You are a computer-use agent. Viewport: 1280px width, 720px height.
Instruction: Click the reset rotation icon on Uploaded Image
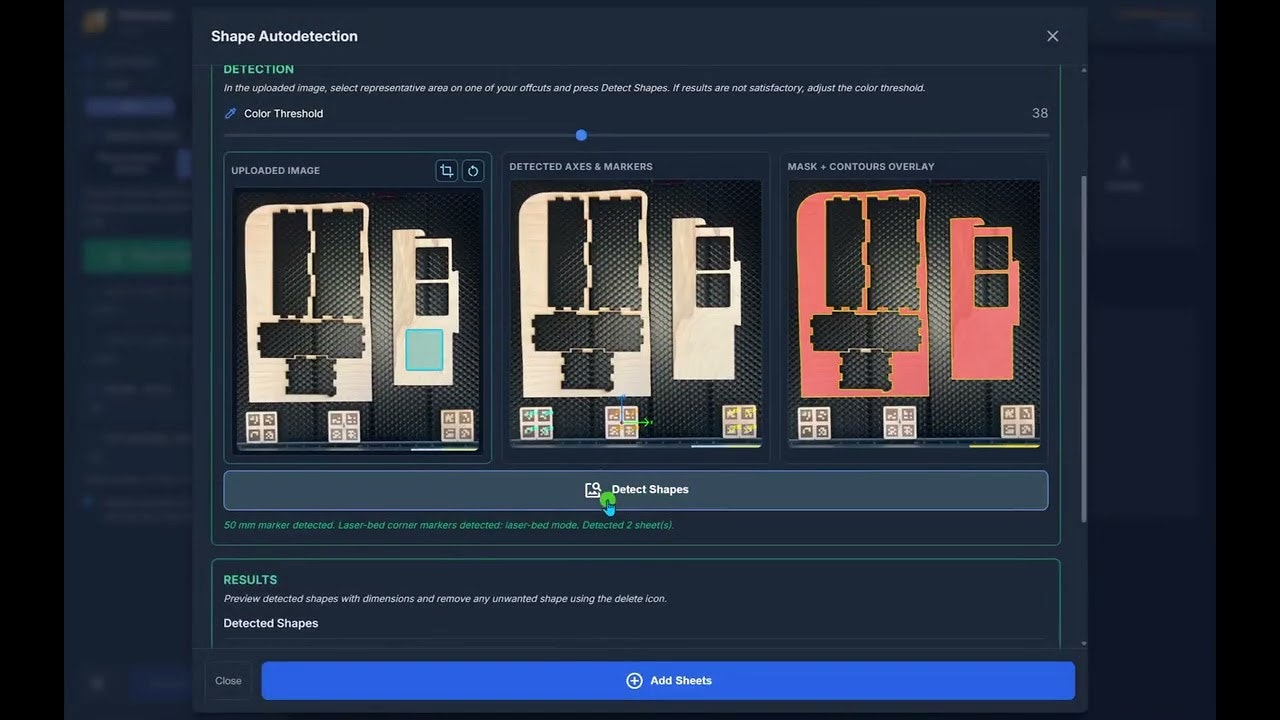click(x=473, y=171)
